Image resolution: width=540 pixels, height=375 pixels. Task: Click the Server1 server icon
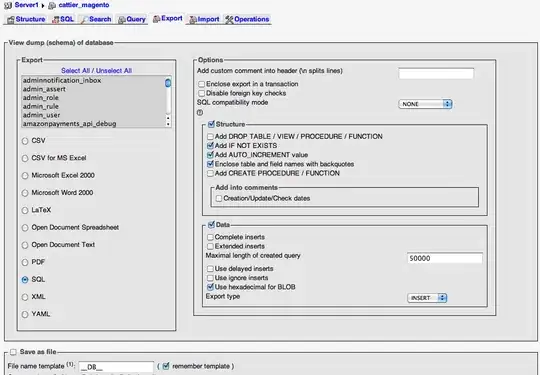(8, 5)
